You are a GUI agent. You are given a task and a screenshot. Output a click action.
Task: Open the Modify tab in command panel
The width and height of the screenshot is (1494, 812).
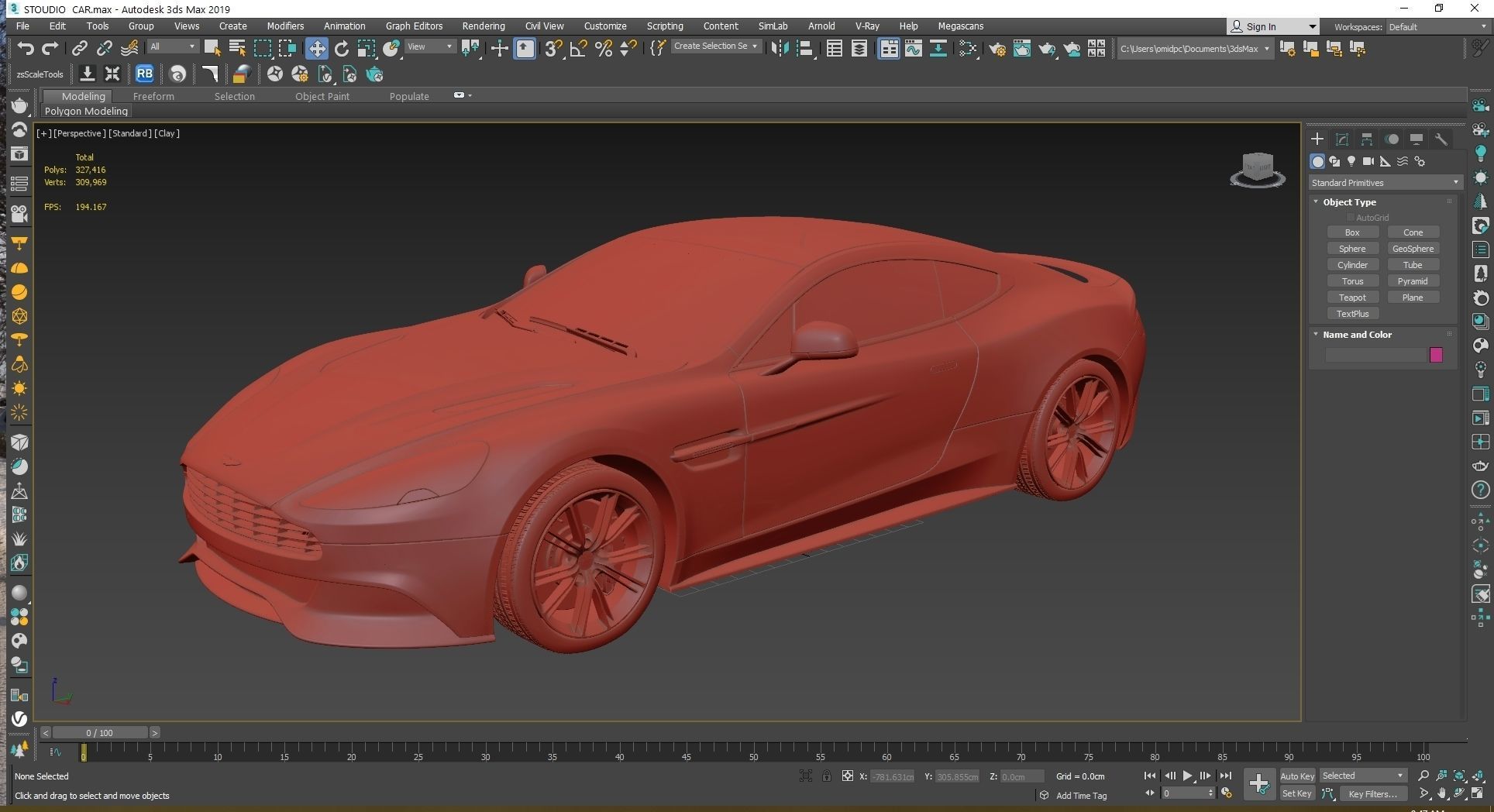(x=1342, y=139)
